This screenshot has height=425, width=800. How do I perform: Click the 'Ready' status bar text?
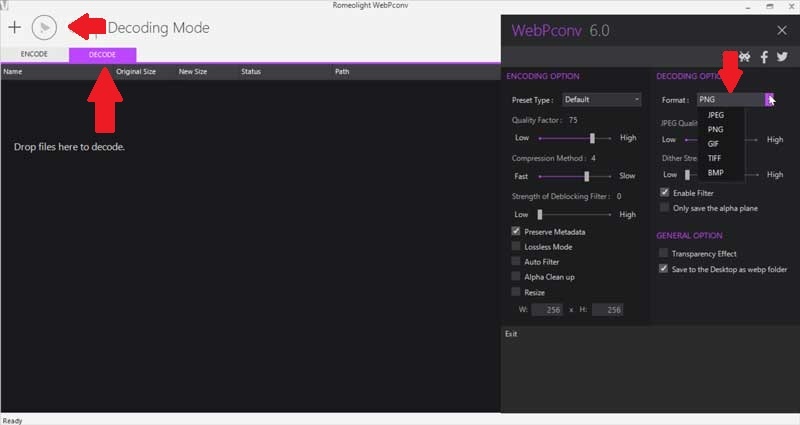(12, 421)
